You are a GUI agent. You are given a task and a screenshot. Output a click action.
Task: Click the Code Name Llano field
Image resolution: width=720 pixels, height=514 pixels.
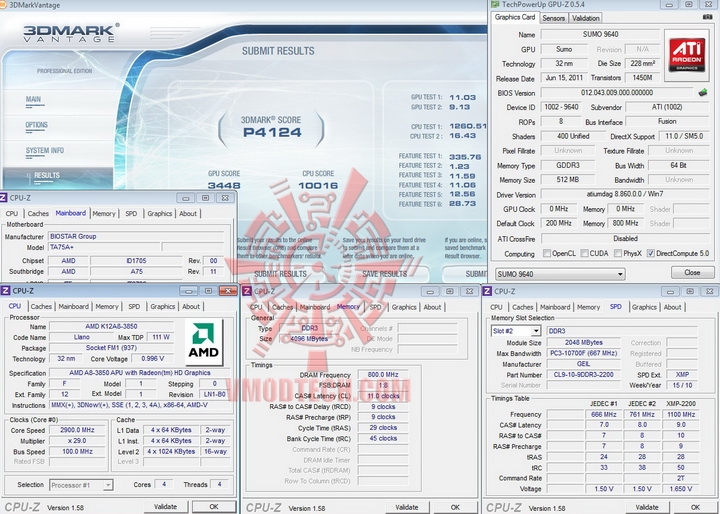pos(82,337)
